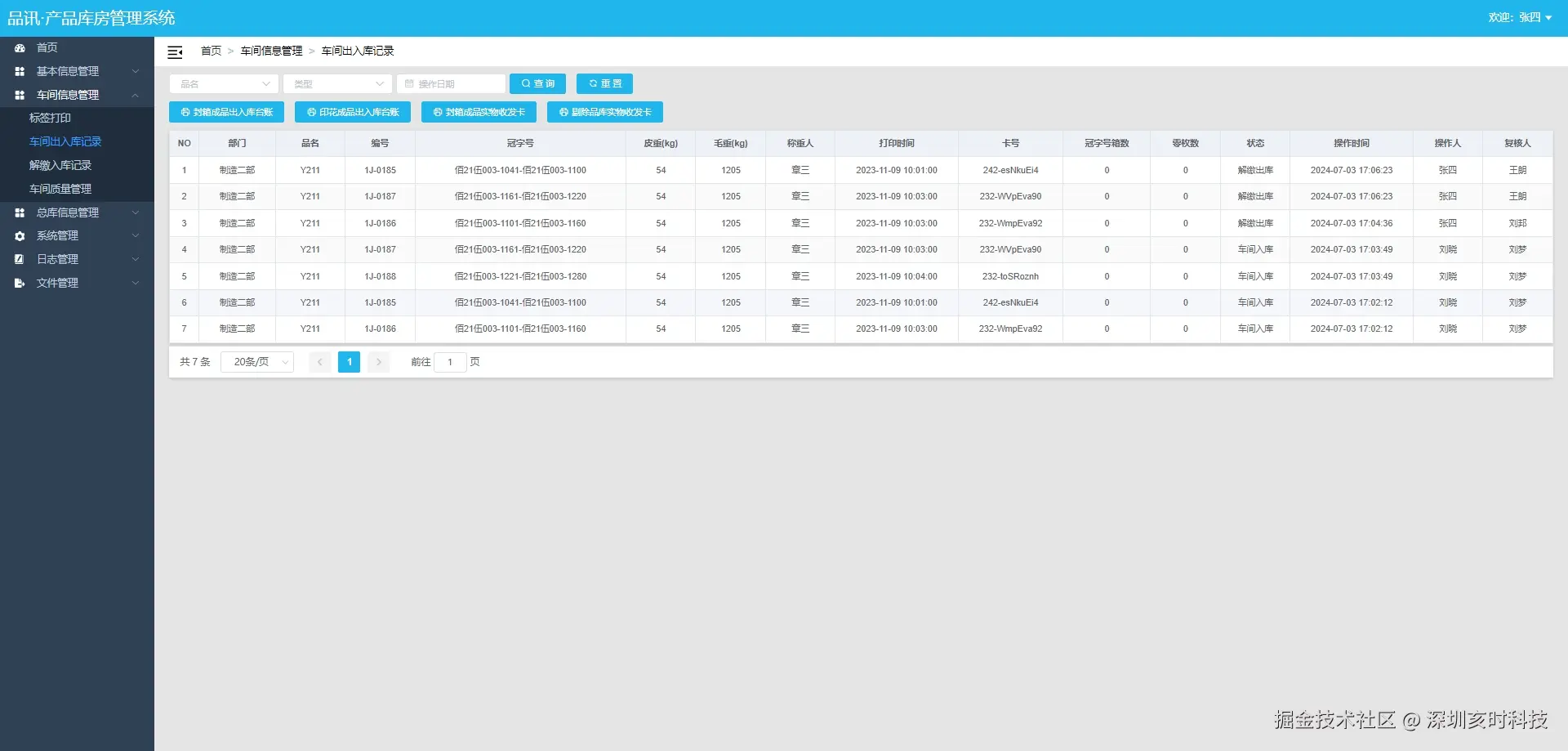Select the 1J-0188 编号 cell
This screenshot has width=1568, height=751.
tap(381, 277)
